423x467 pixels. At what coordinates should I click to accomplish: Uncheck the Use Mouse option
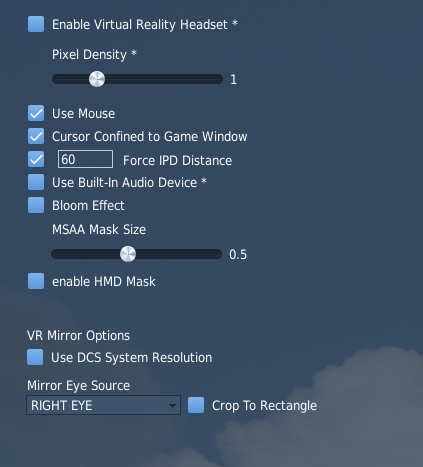[36, 113]
